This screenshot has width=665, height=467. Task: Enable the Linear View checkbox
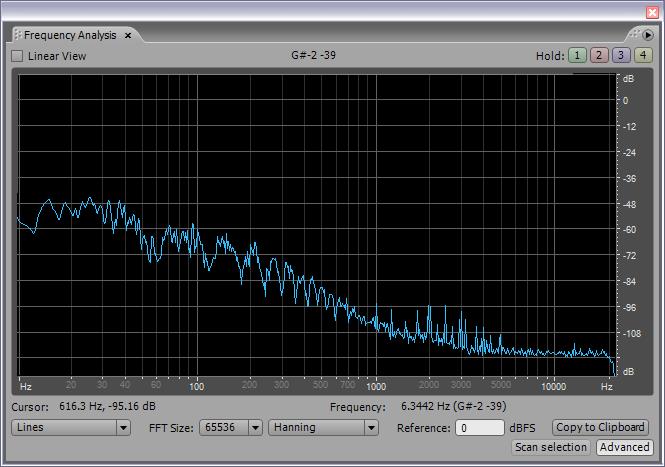17,56
